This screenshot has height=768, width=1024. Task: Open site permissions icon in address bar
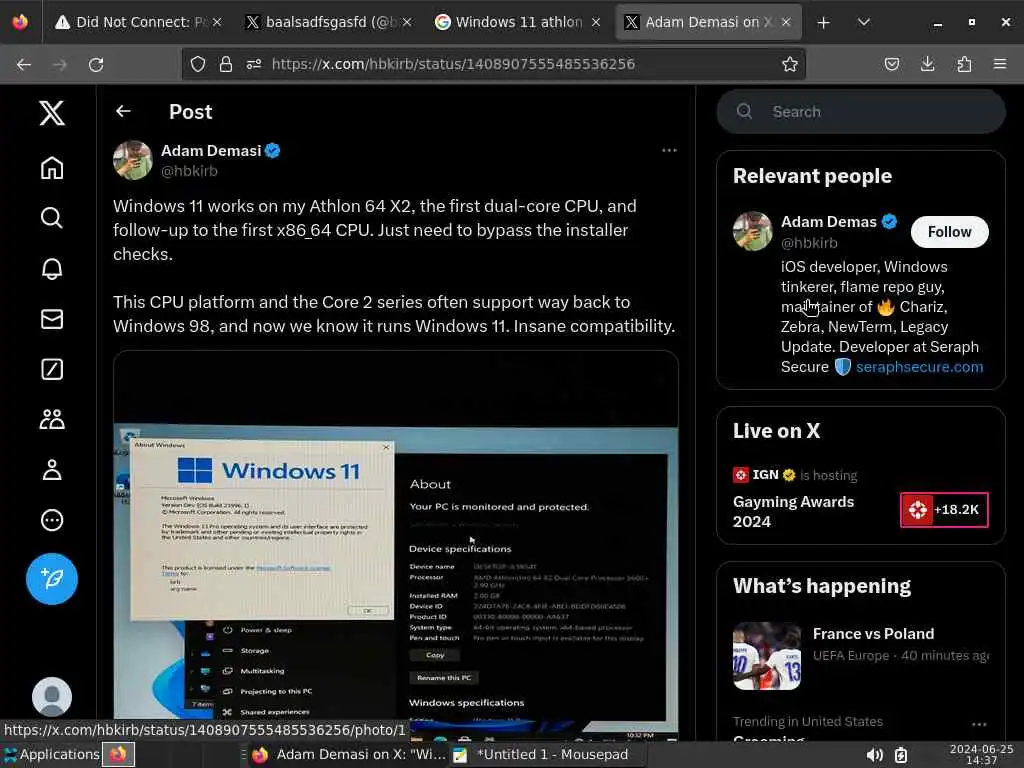point(254,64)
